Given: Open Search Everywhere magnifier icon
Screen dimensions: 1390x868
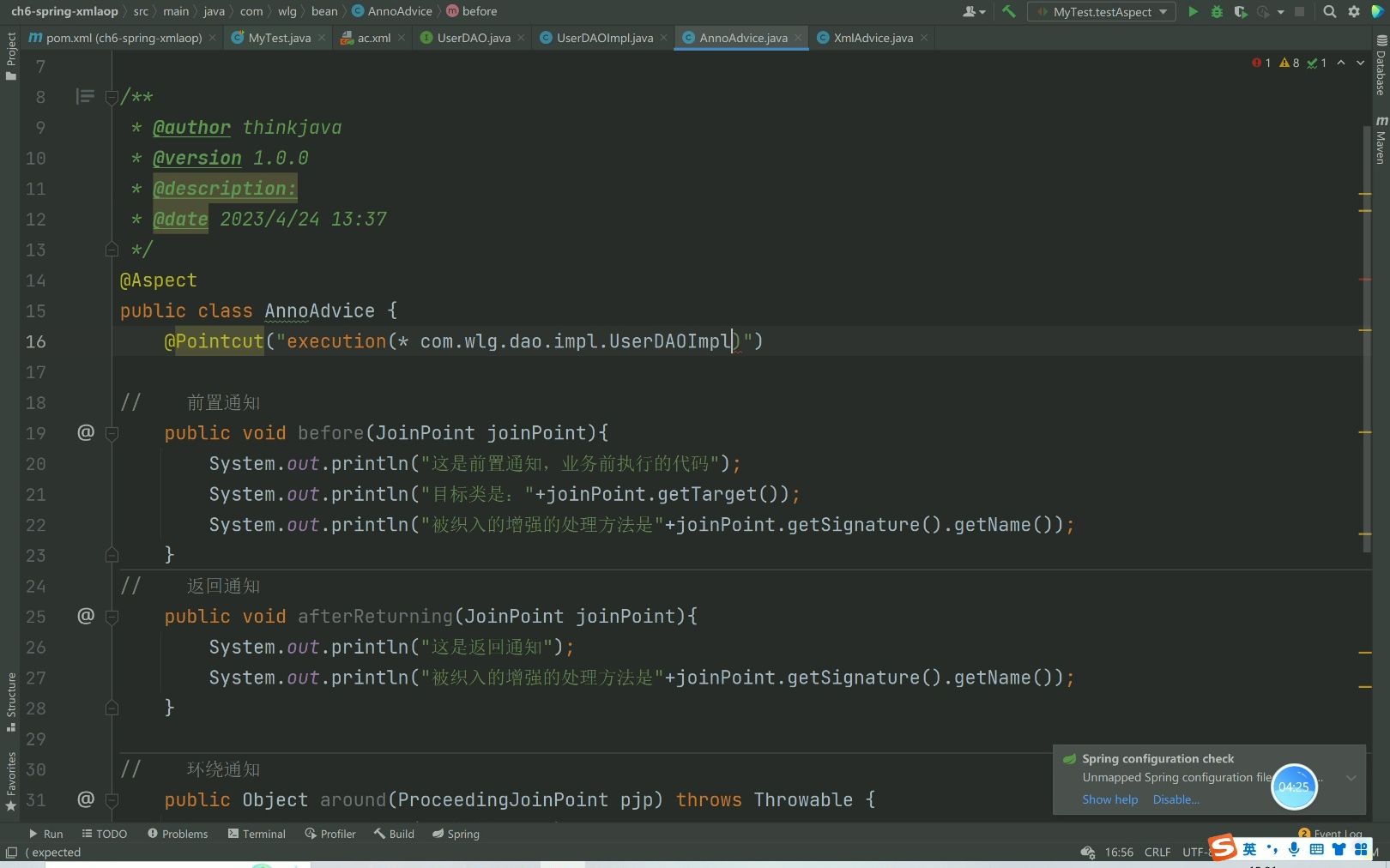Looking at the screenshot, I should coord(1329,12).
